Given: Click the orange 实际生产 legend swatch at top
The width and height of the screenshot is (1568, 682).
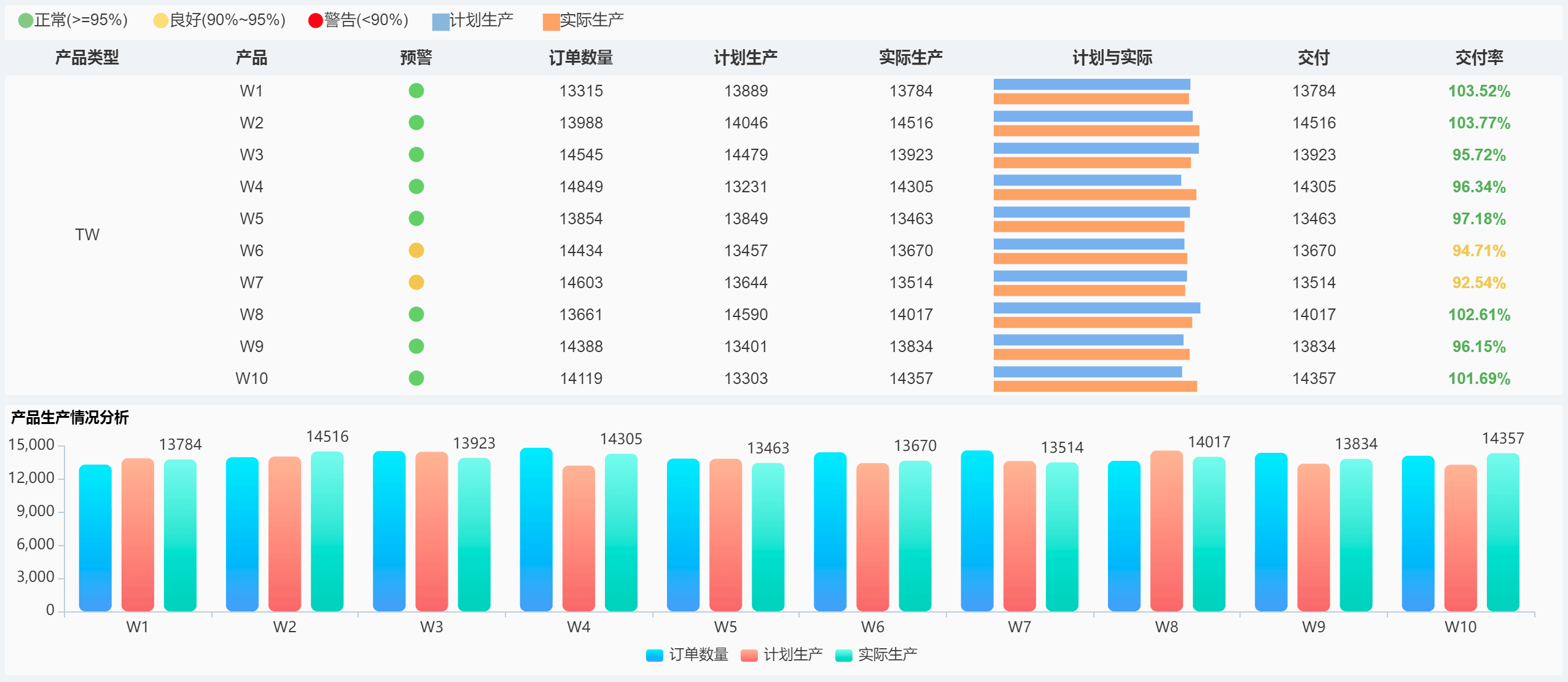Looking at the screenshot, I should 551,22.
